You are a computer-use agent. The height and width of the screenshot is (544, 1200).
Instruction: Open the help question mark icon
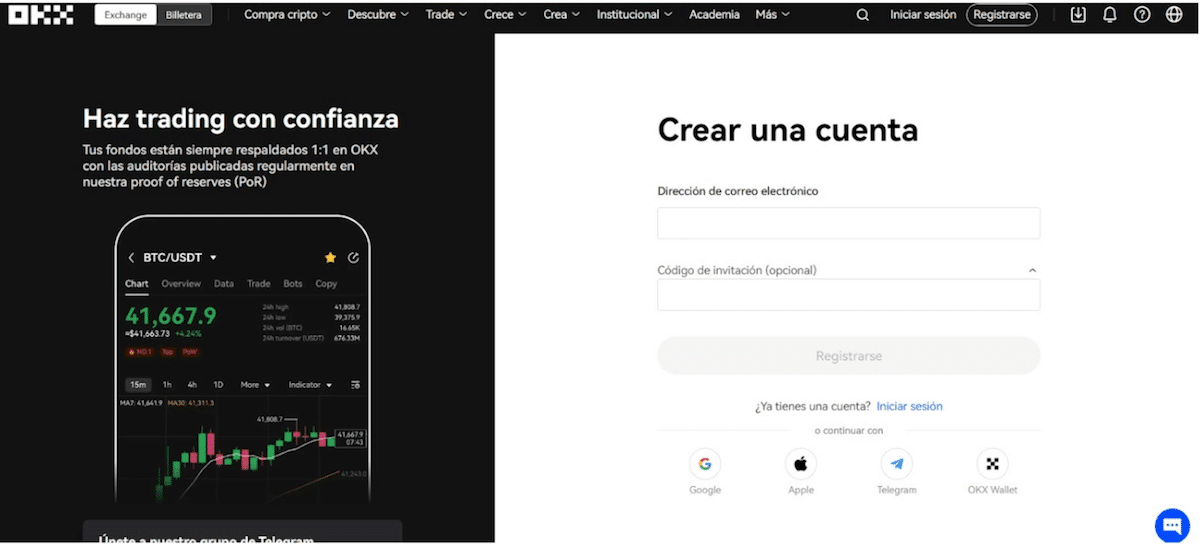[x=1142, y=15]
